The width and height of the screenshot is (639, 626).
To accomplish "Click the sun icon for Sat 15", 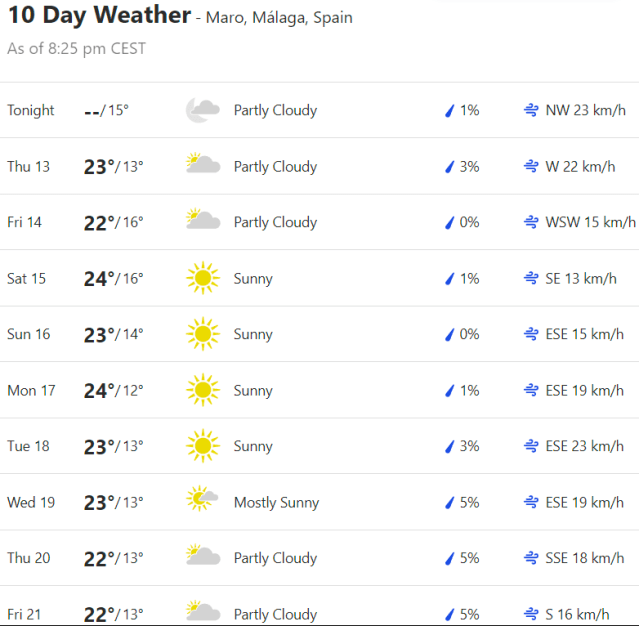I will (x=203, y=278).
